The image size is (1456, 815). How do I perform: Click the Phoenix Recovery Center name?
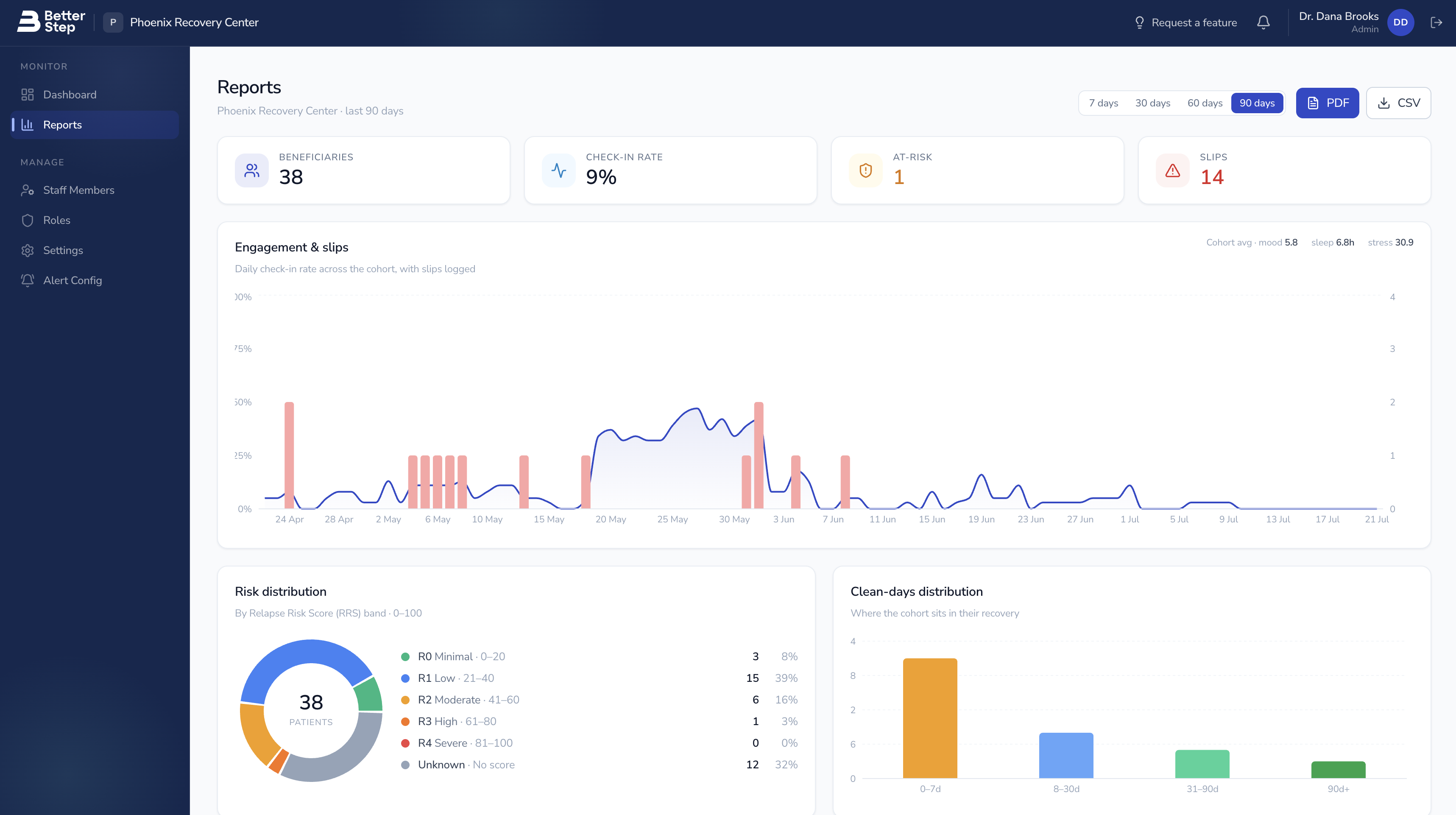(194, 22)
